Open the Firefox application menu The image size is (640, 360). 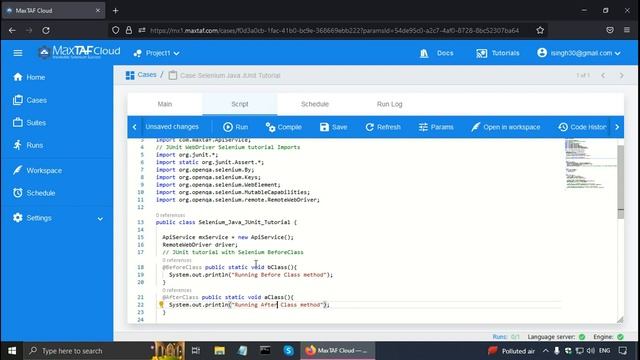[x=627, y=30]
